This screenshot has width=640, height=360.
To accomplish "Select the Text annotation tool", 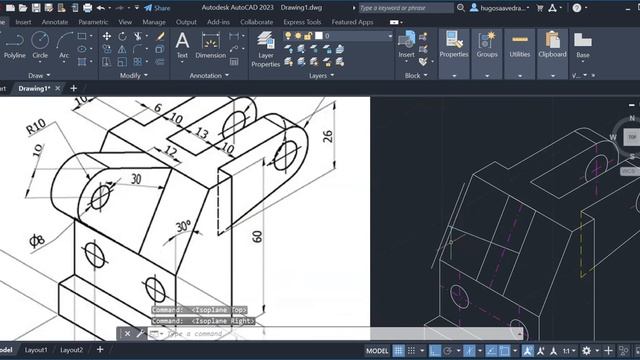I will coord(182,46).
